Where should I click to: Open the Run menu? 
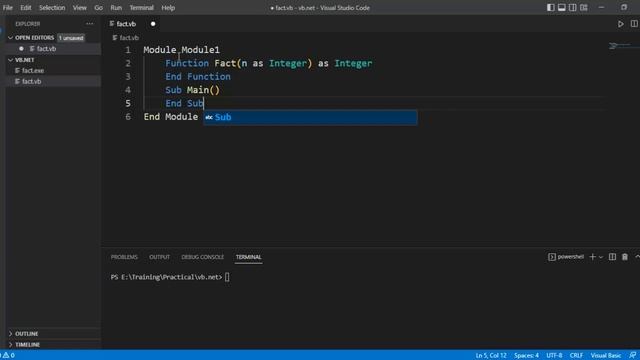pyautogui.click(x=116, y=8)
